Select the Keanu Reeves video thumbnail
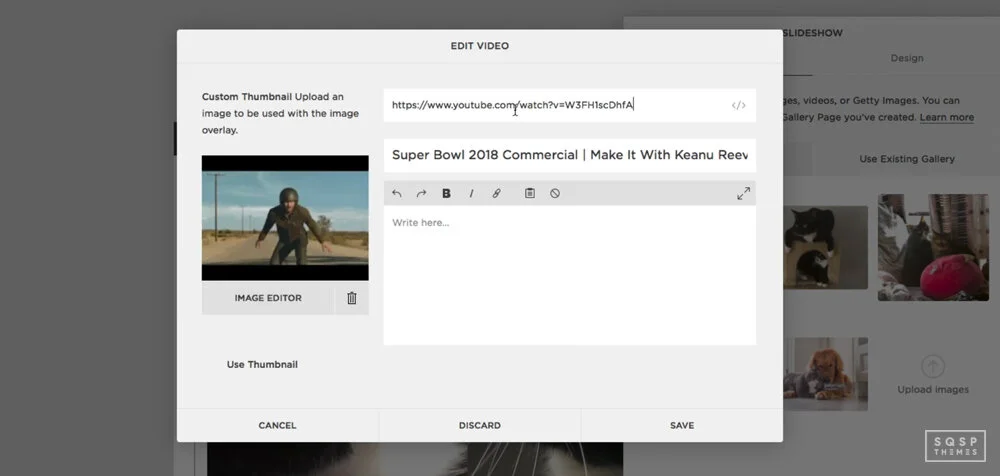This screenshot has height=476, width=1000. tap(285, 218)
